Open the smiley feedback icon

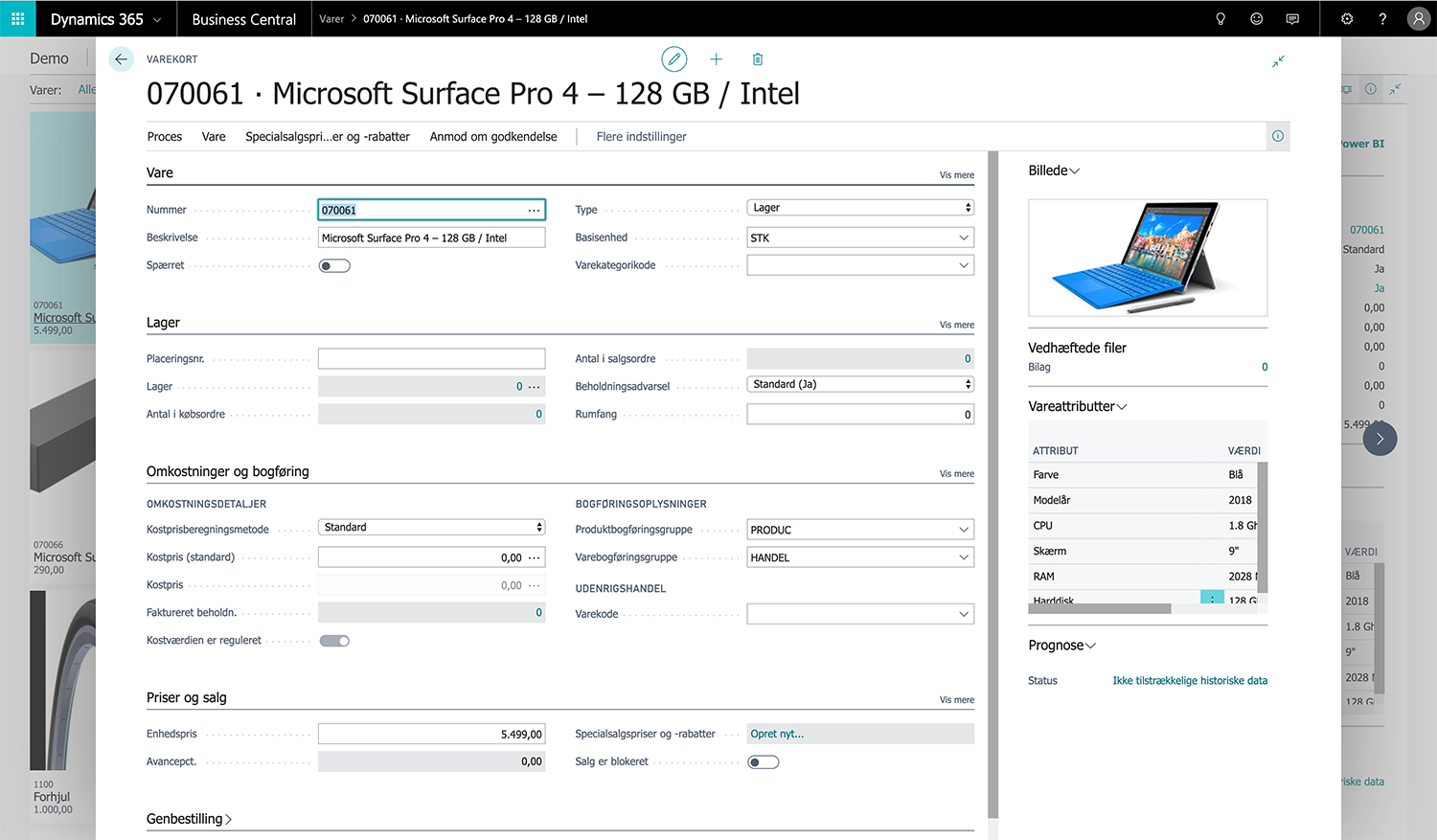click(x=1256, y=18)
